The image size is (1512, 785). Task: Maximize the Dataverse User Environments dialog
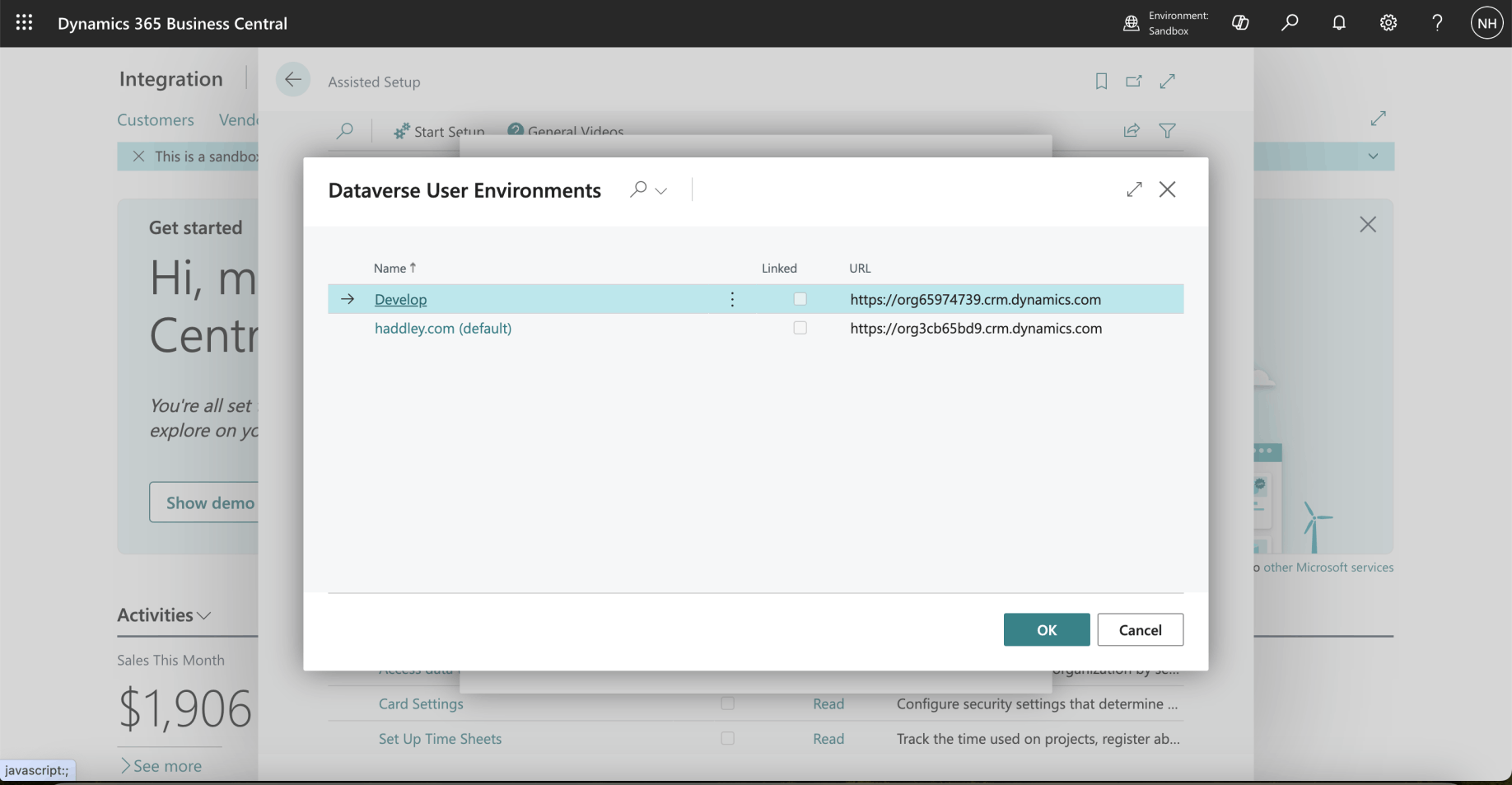[1134, 189]
